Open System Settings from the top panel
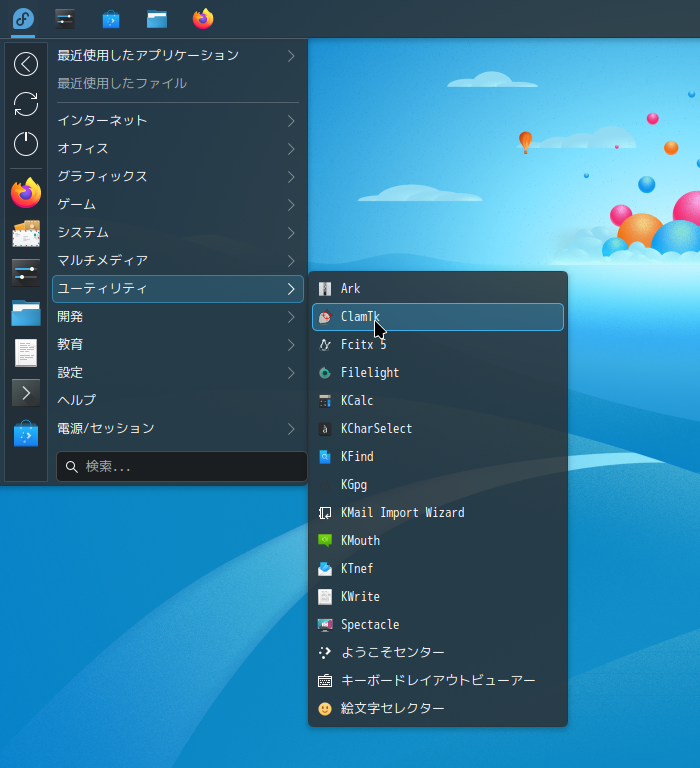 click(x=65, y=19)
